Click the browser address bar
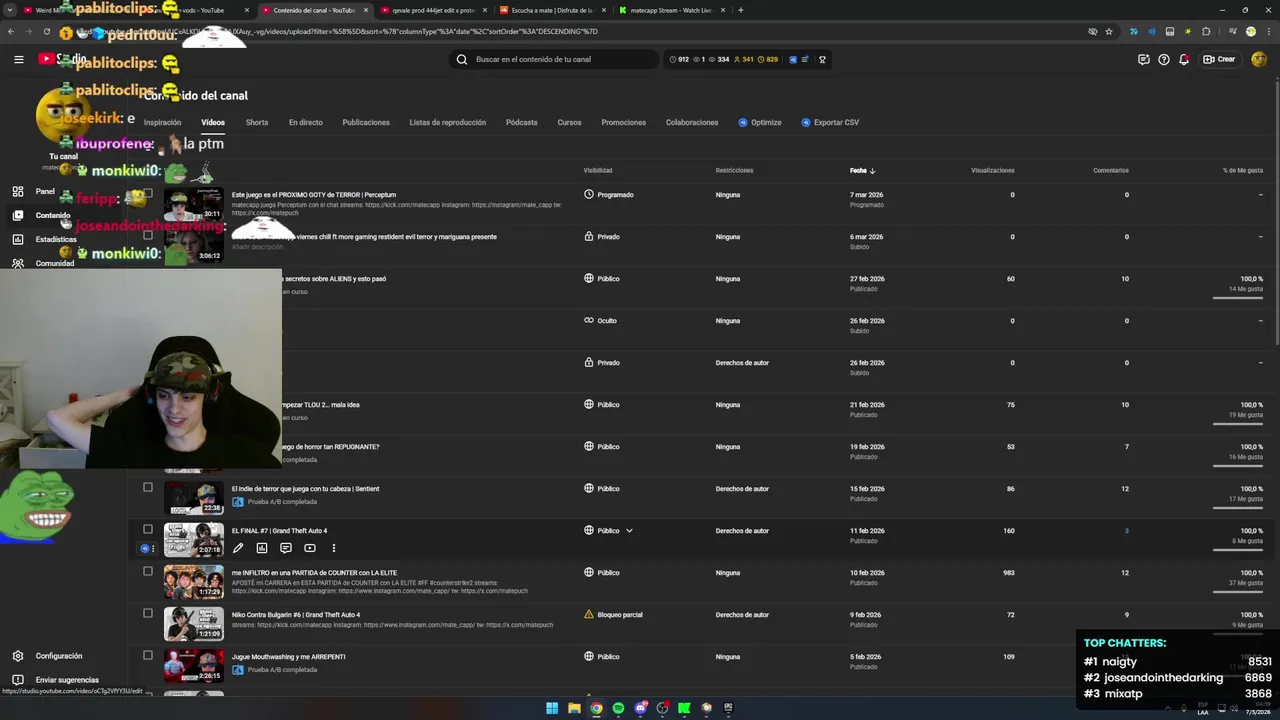The image size is (1280, 720). click(x=570, y=31)
